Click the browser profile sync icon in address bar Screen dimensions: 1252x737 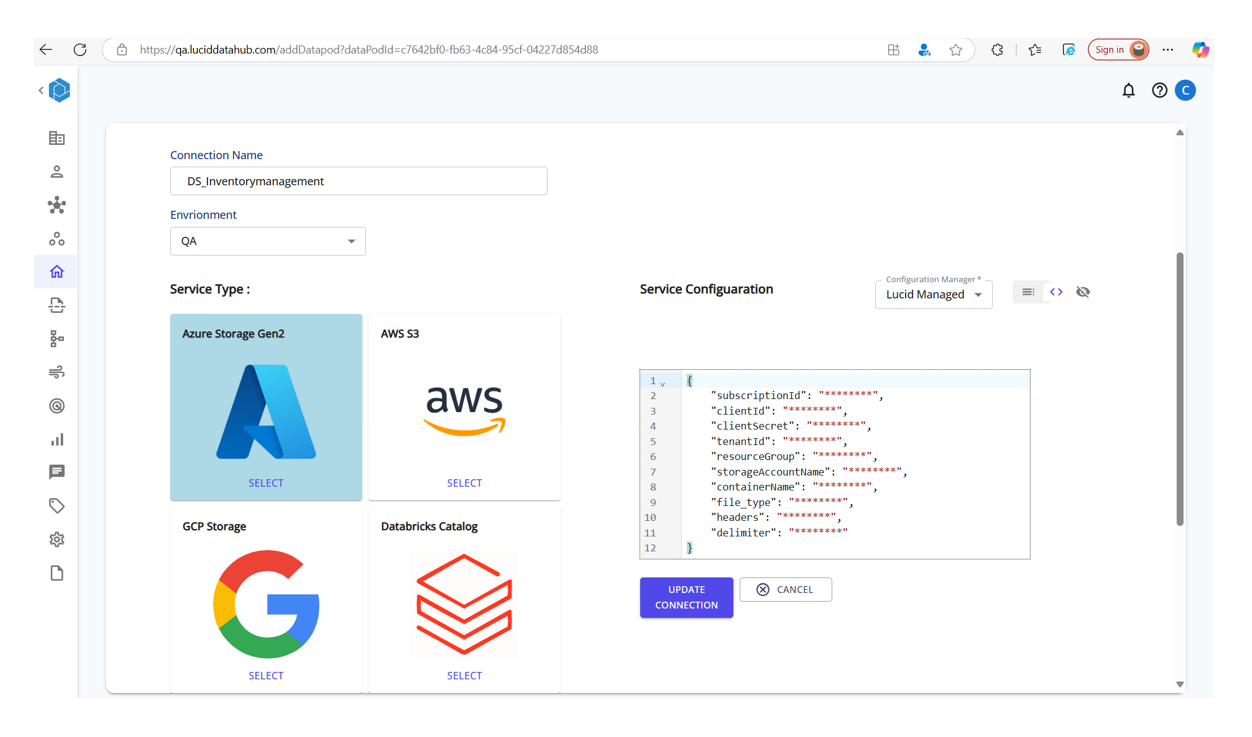924,49
